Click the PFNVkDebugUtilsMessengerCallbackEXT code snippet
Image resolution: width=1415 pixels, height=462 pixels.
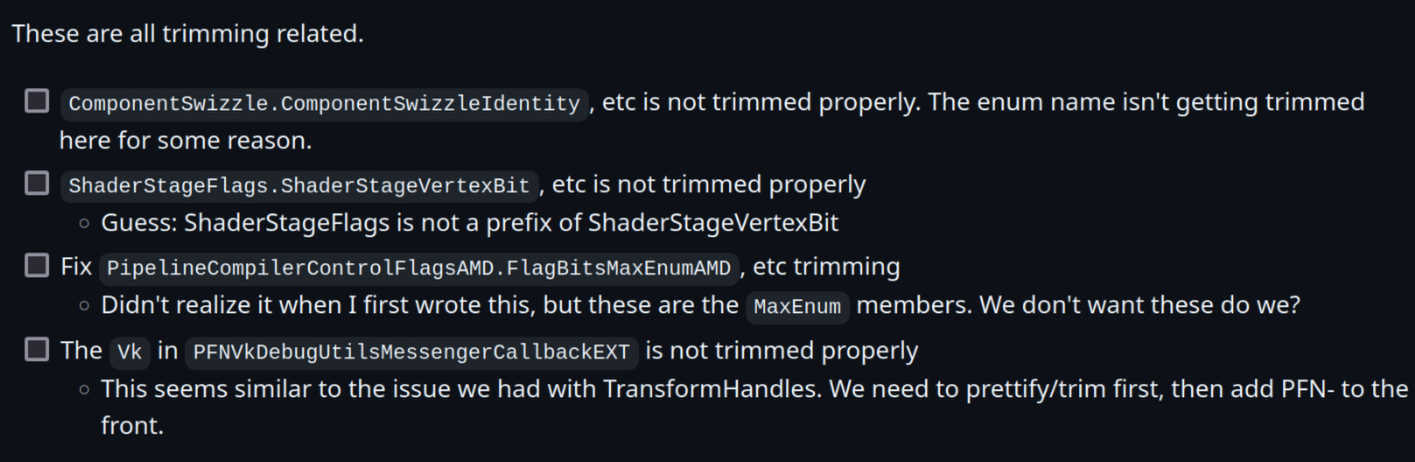(411, 351)
